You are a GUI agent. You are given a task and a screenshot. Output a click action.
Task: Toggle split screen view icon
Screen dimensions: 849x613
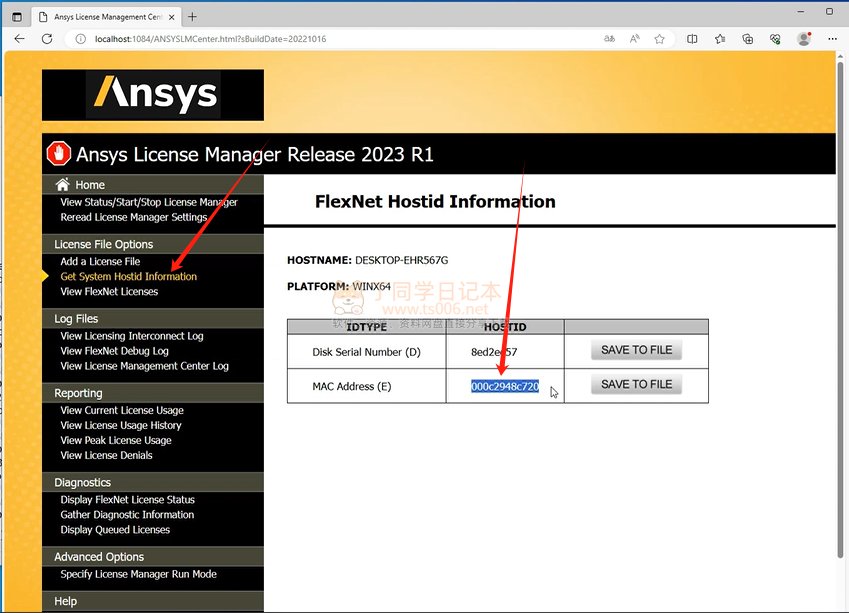pos(692,39)
